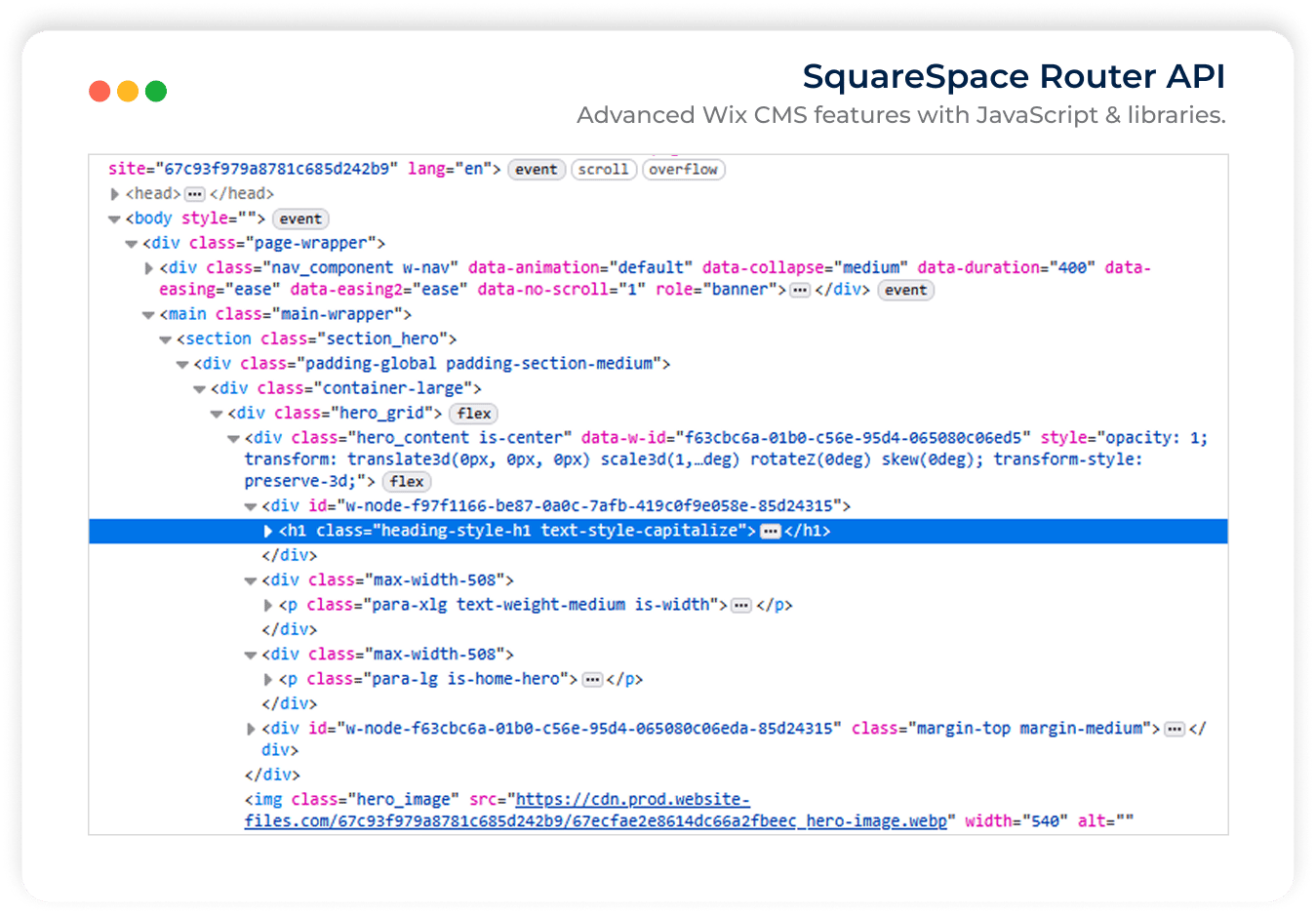Image resolution: width=1316 pixels, height=916 pixels.
Task: Expand the selected h1 heading-style-h1 element
Action: tap(268, 532)
